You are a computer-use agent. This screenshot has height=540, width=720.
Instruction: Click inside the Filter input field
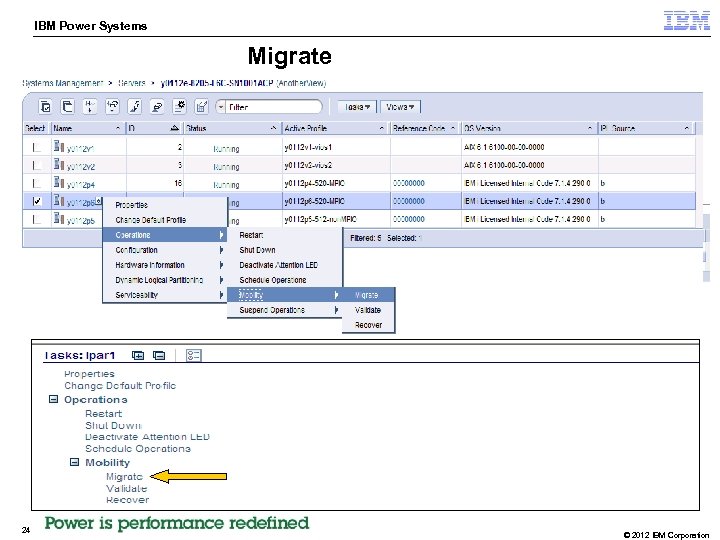click(x=274, y=107)
